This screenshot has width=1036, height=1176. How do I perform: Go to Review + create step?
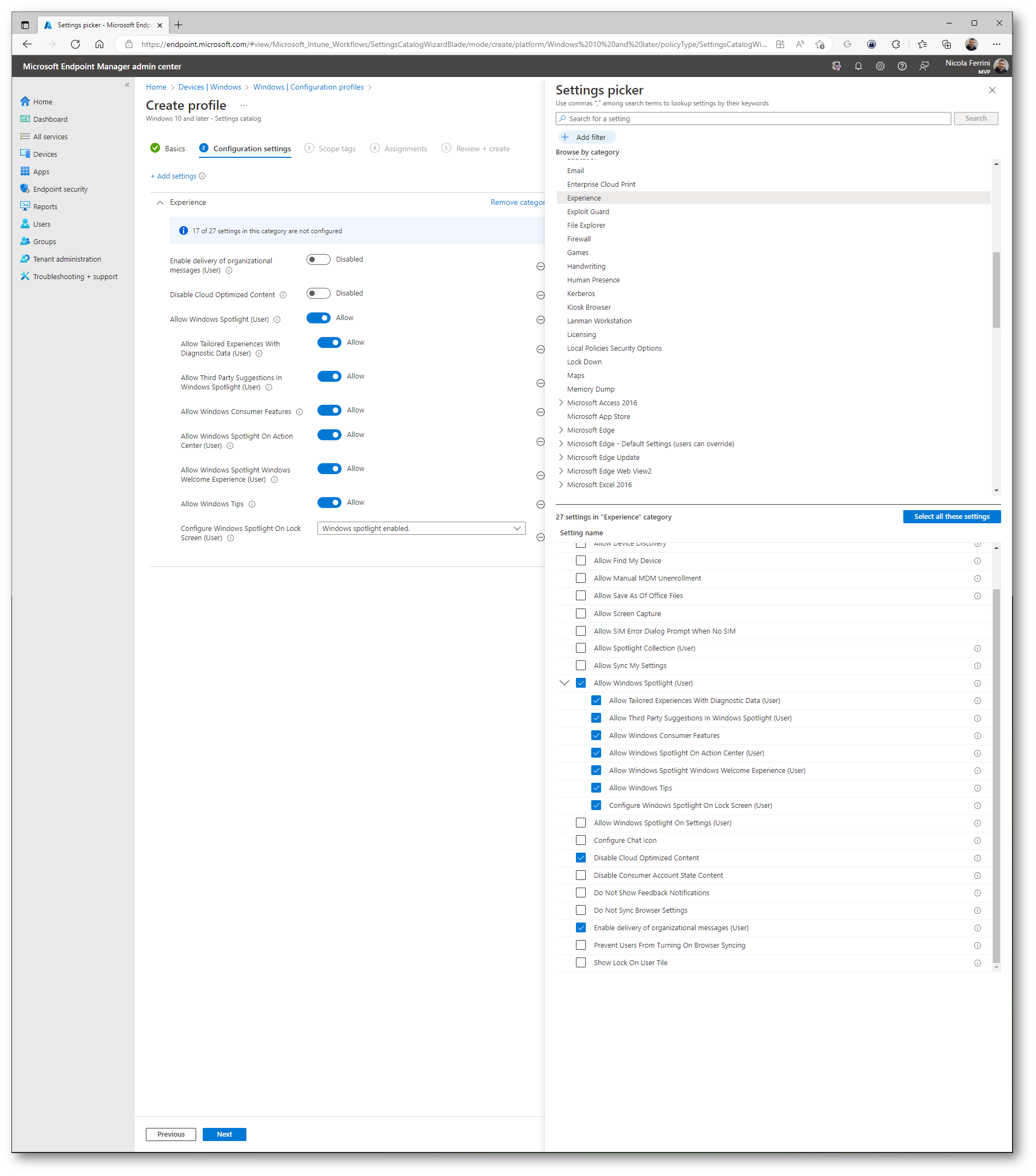(x=476, y=149)
